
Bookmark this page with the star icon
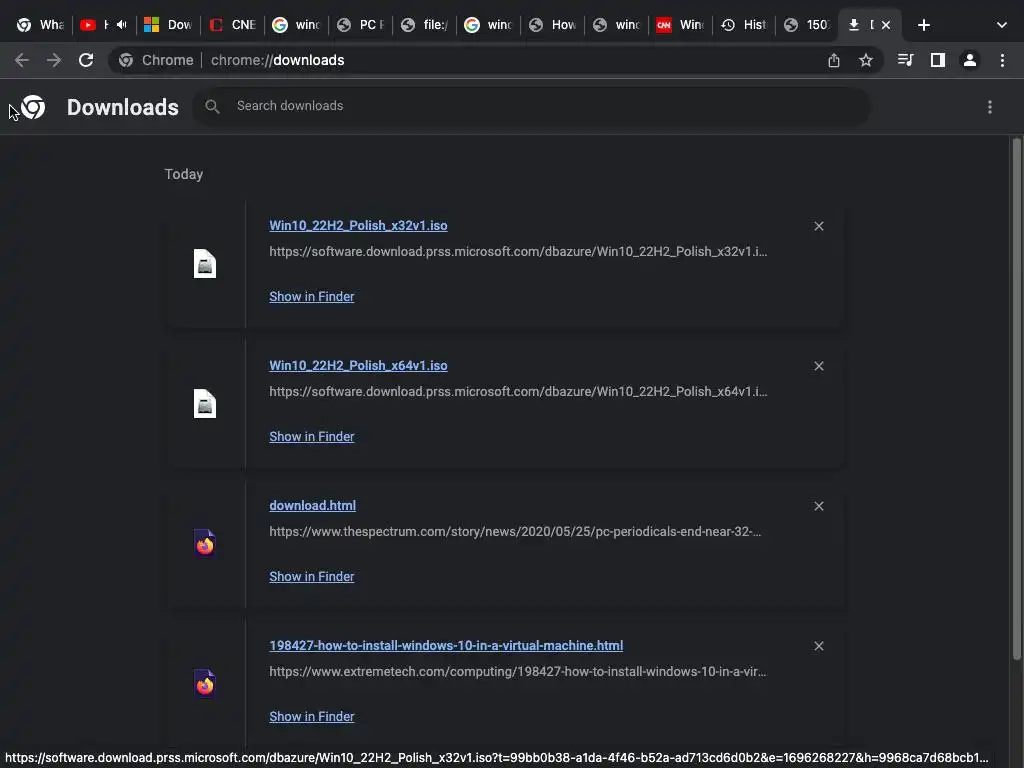(x=865, y=60)
